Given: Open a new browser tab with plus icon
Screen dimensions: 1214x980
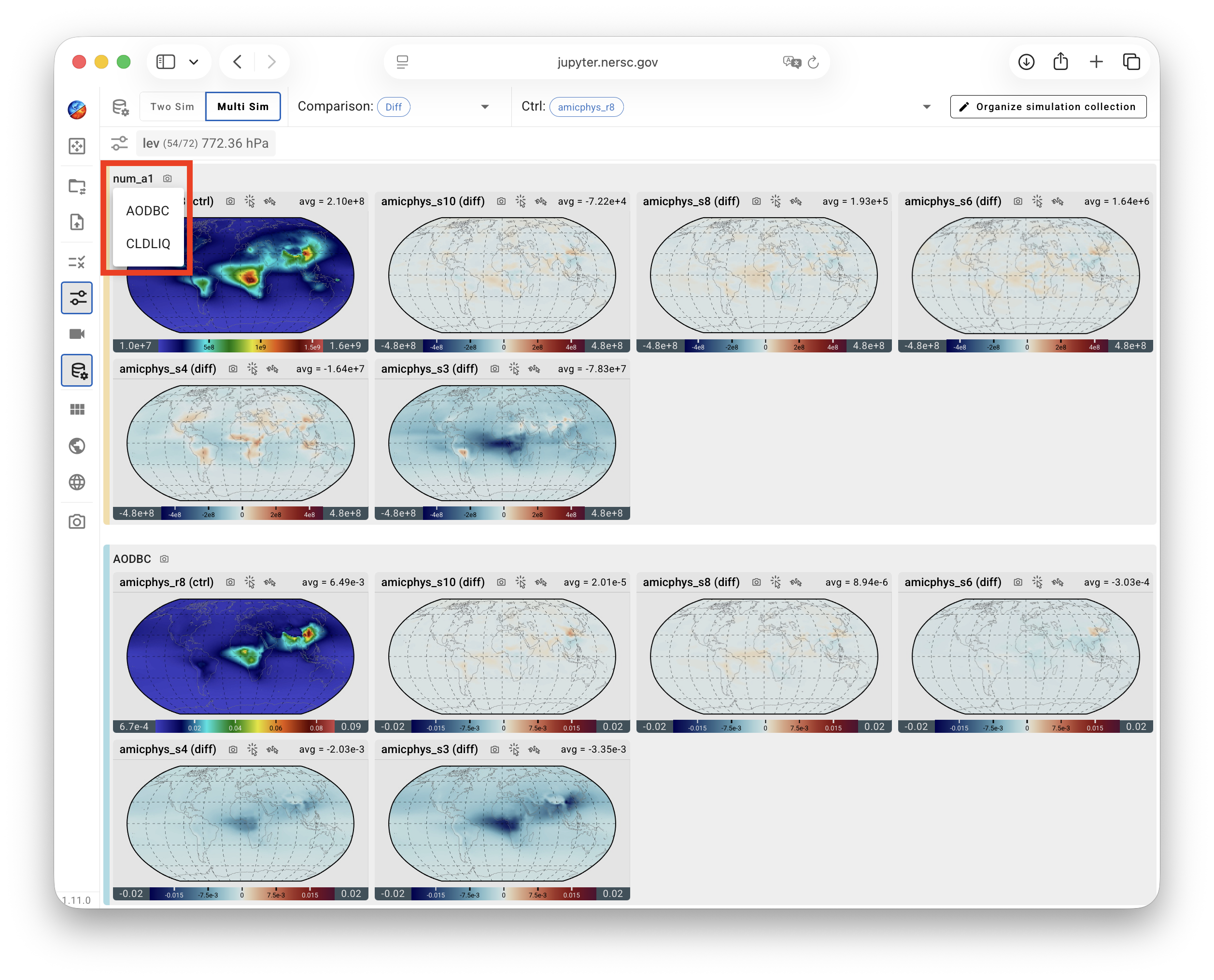Looking at the screenshot, I should pos(1096,61).
